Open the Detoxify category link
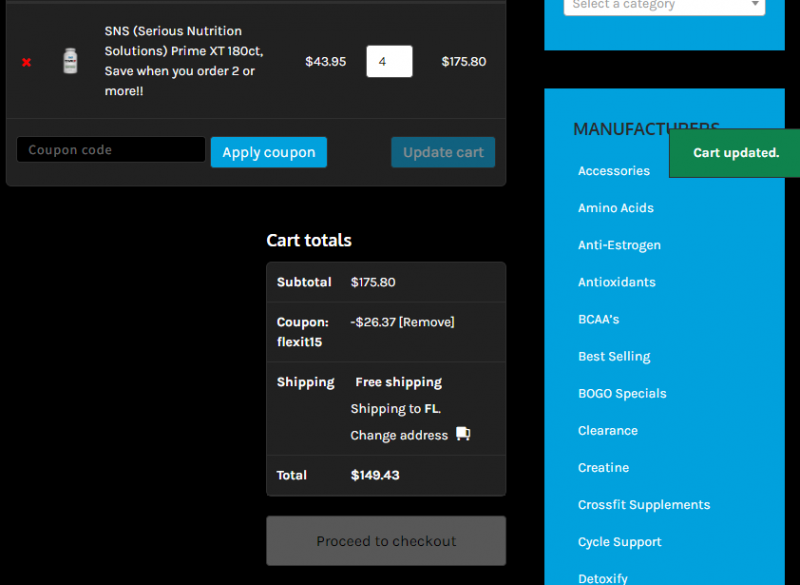 tap(603, 579)
